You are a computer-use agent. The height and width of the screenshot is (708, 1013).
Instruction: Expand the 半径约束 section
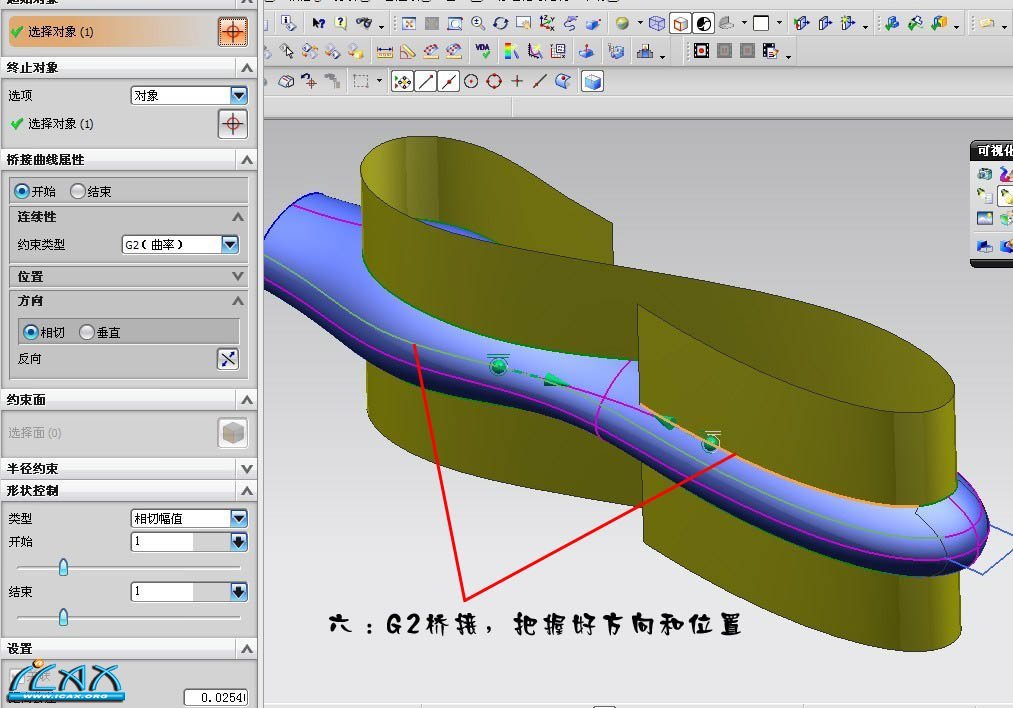[x=246, y=468]
